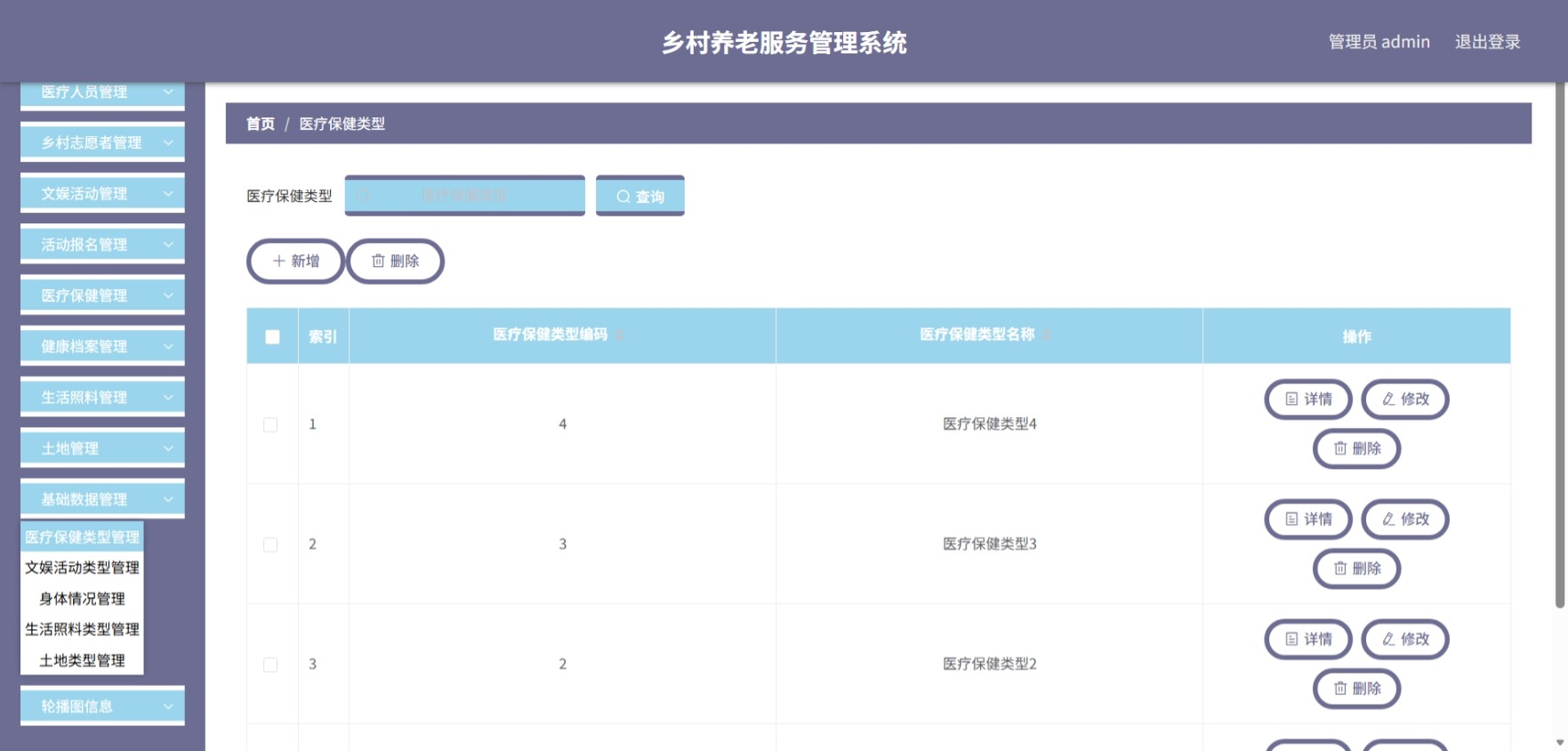Click the 查询 search button

tap(640, 196)
